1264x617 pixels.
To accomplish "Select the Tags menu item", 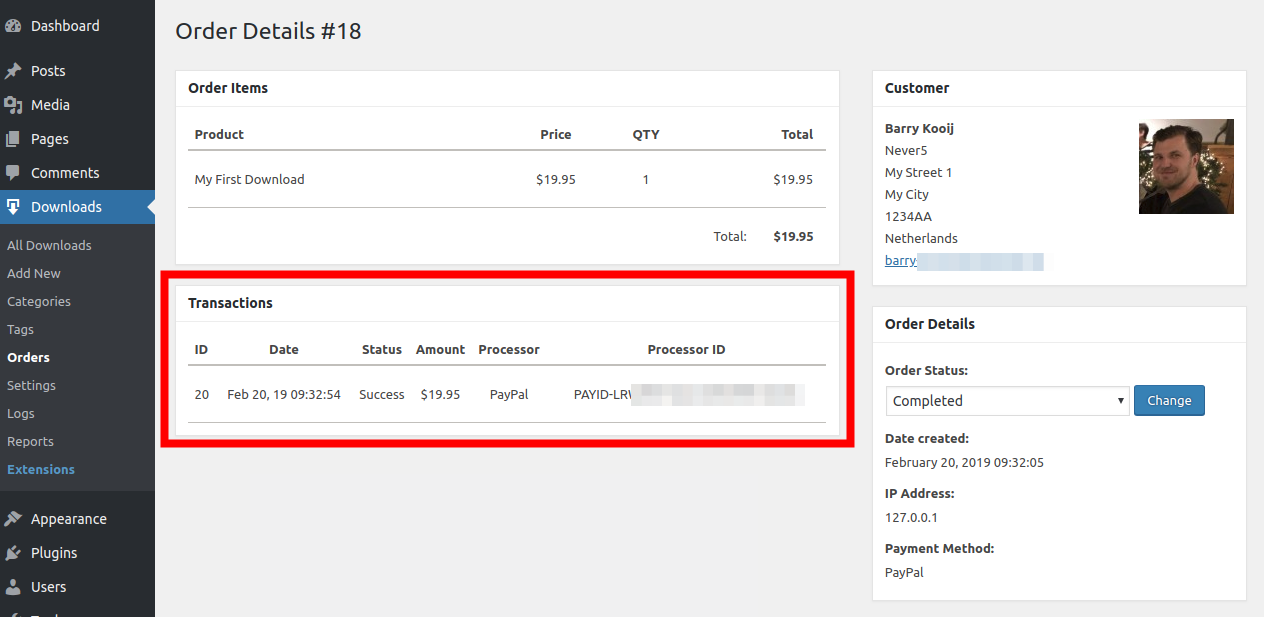I will pyautogui.click(x=22, y=329).
